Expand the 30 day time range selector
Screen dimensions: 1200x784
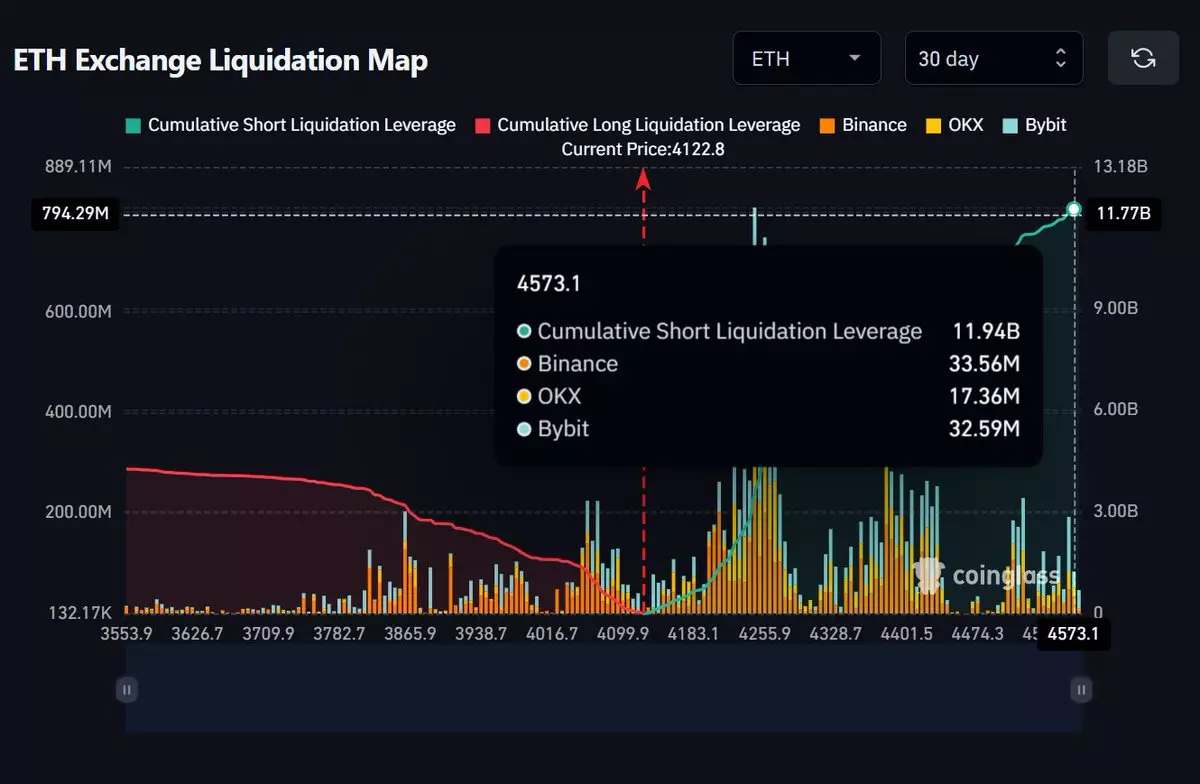pyautogui.click(x=993, y=58)
